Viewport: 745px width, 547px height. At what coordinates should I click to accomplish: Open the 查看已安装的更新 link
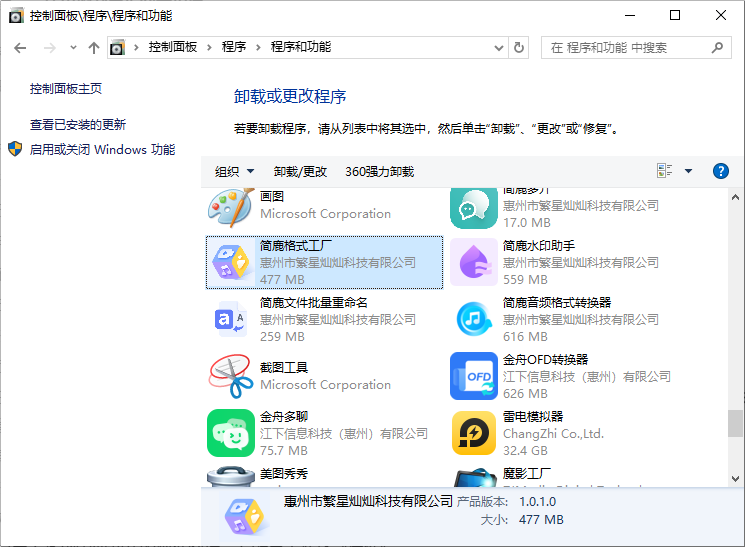[78, 125]
